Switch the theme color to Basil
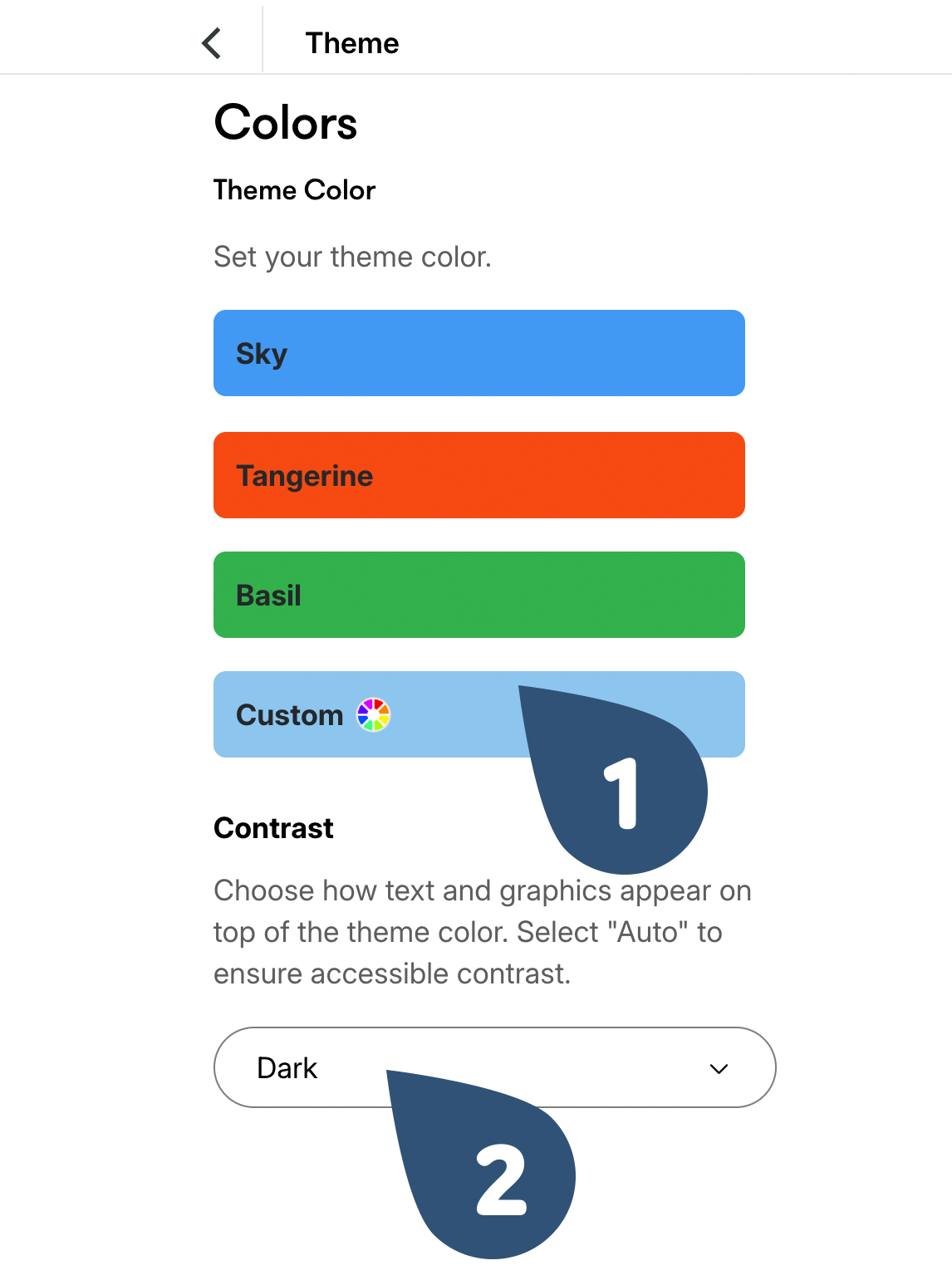The height and width of the screenshot is (1280, 952). [x=478, y=594]
